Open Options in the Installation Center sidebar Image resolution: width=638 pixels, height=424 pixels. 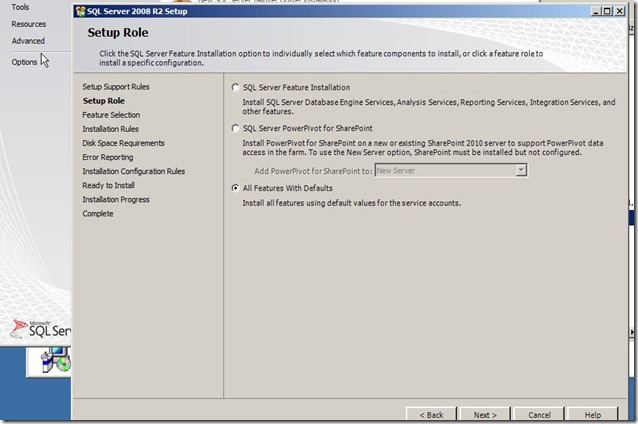coord(24,62)
